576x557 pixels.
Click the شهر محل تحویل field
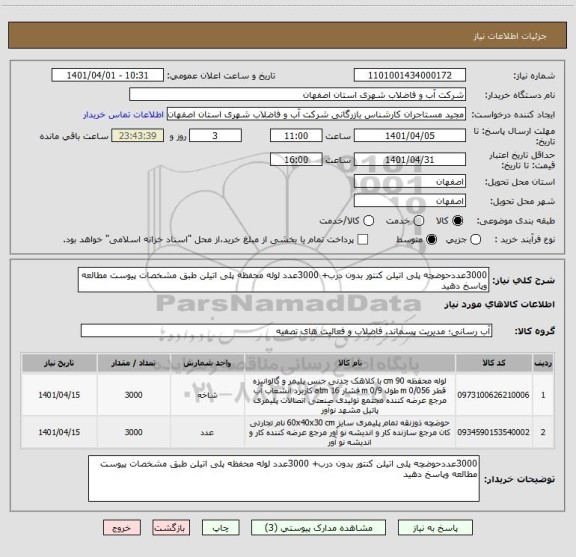[410, 201]
